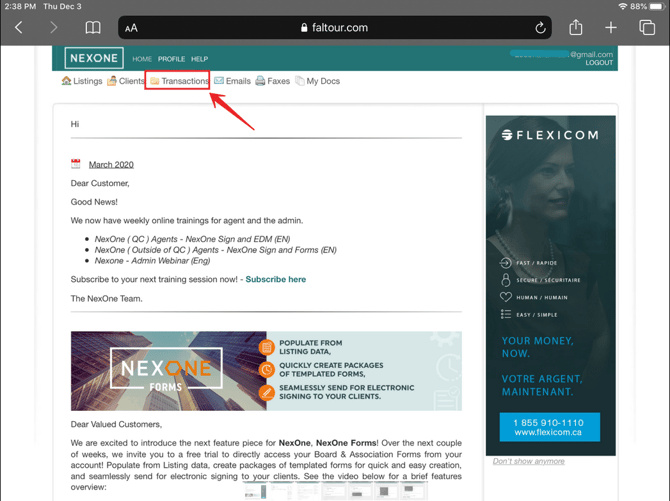The width and height of the screenshot is (670, 501).
Task: Tap the battery status icon
Action: click(x=657, y=6)
